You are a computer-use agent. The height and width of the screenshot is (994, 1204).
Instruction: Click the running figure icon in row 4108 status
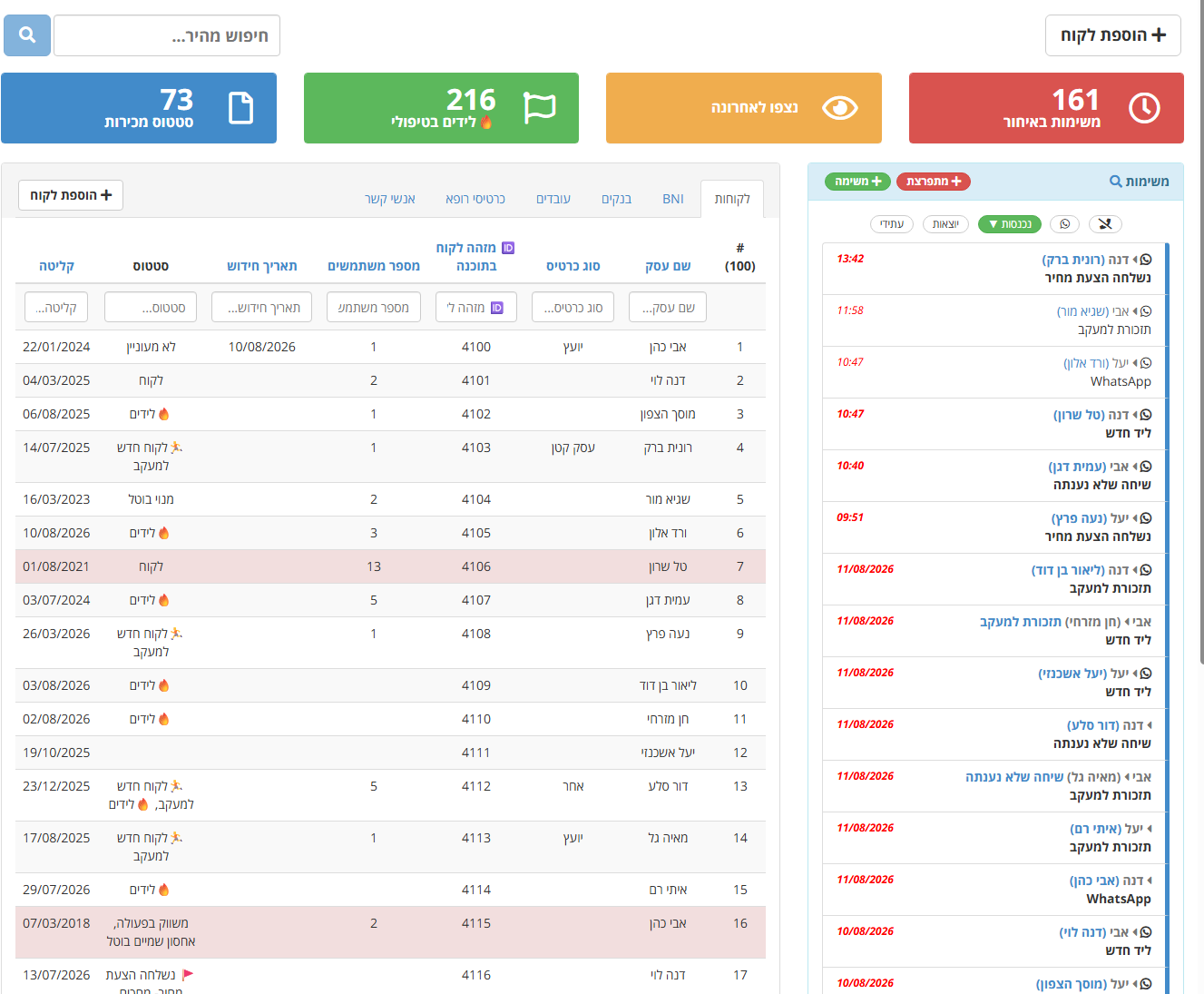176,634
